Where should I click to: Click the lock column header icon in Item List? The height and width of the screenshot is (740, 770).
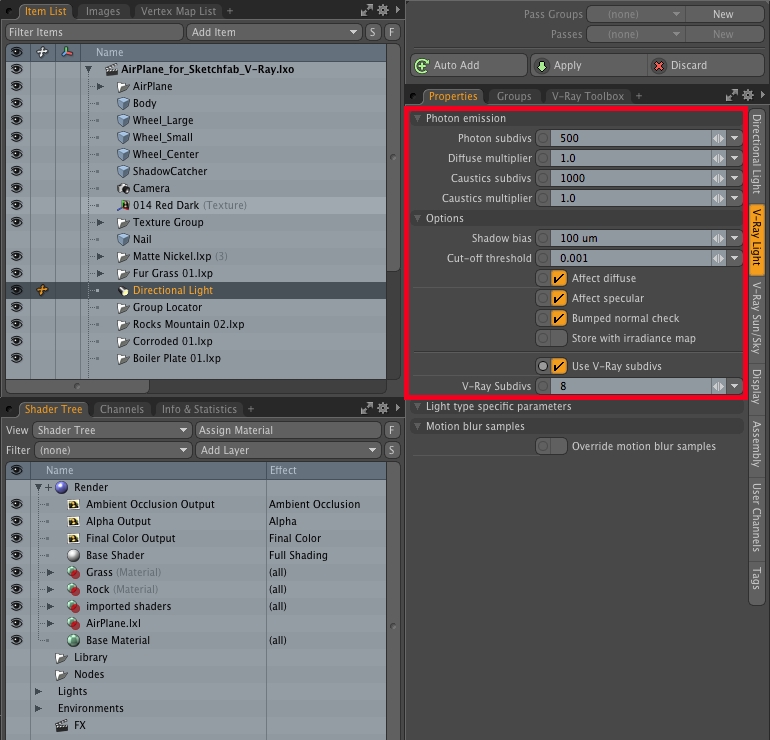click(x=43, y=52)
